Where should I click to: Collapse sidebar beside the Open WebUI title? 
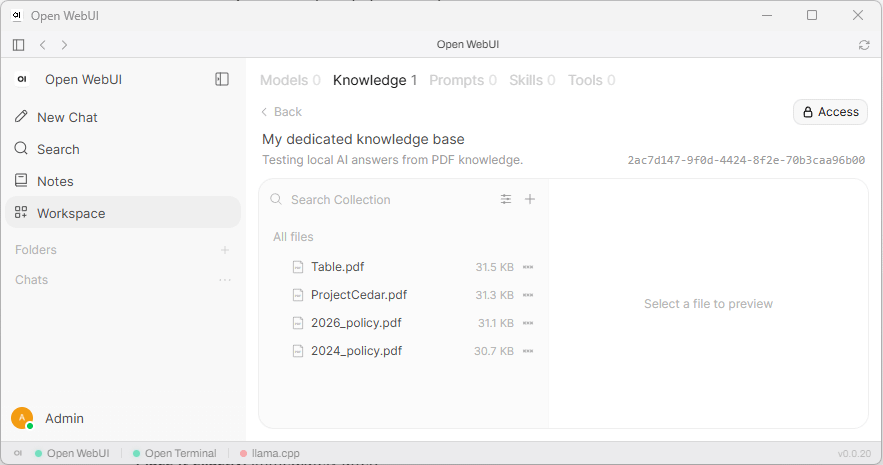click(222, 79)
